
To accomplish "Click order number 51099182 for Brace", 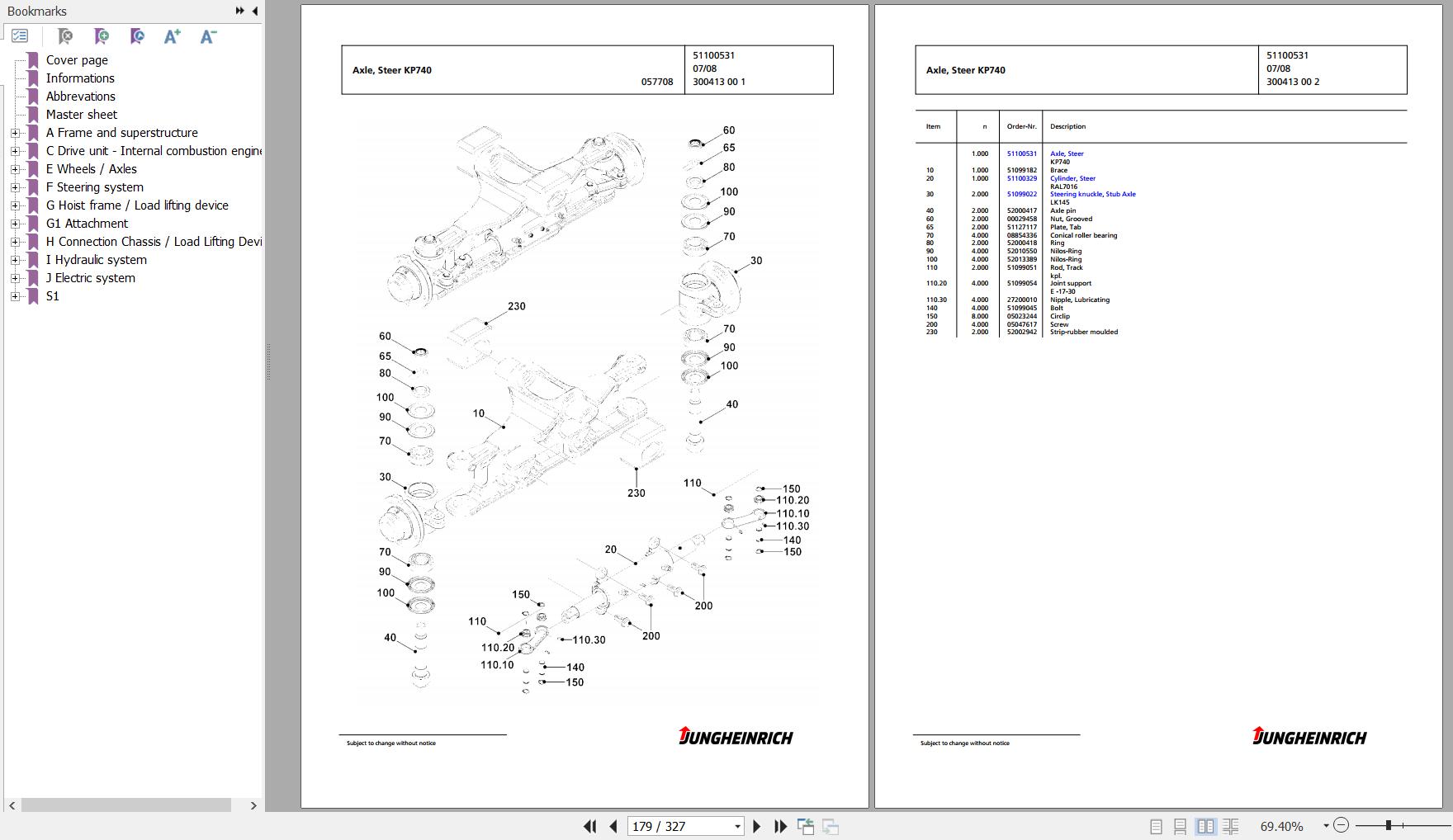I will 1022,170.
